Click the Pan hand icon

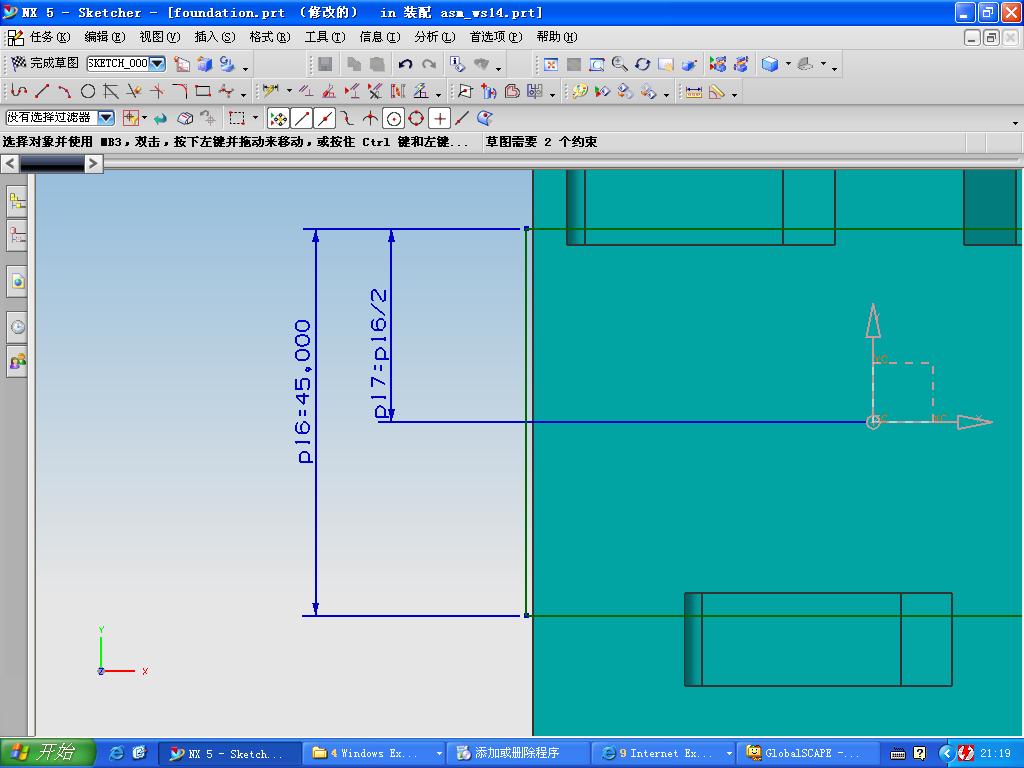(665, 64)
